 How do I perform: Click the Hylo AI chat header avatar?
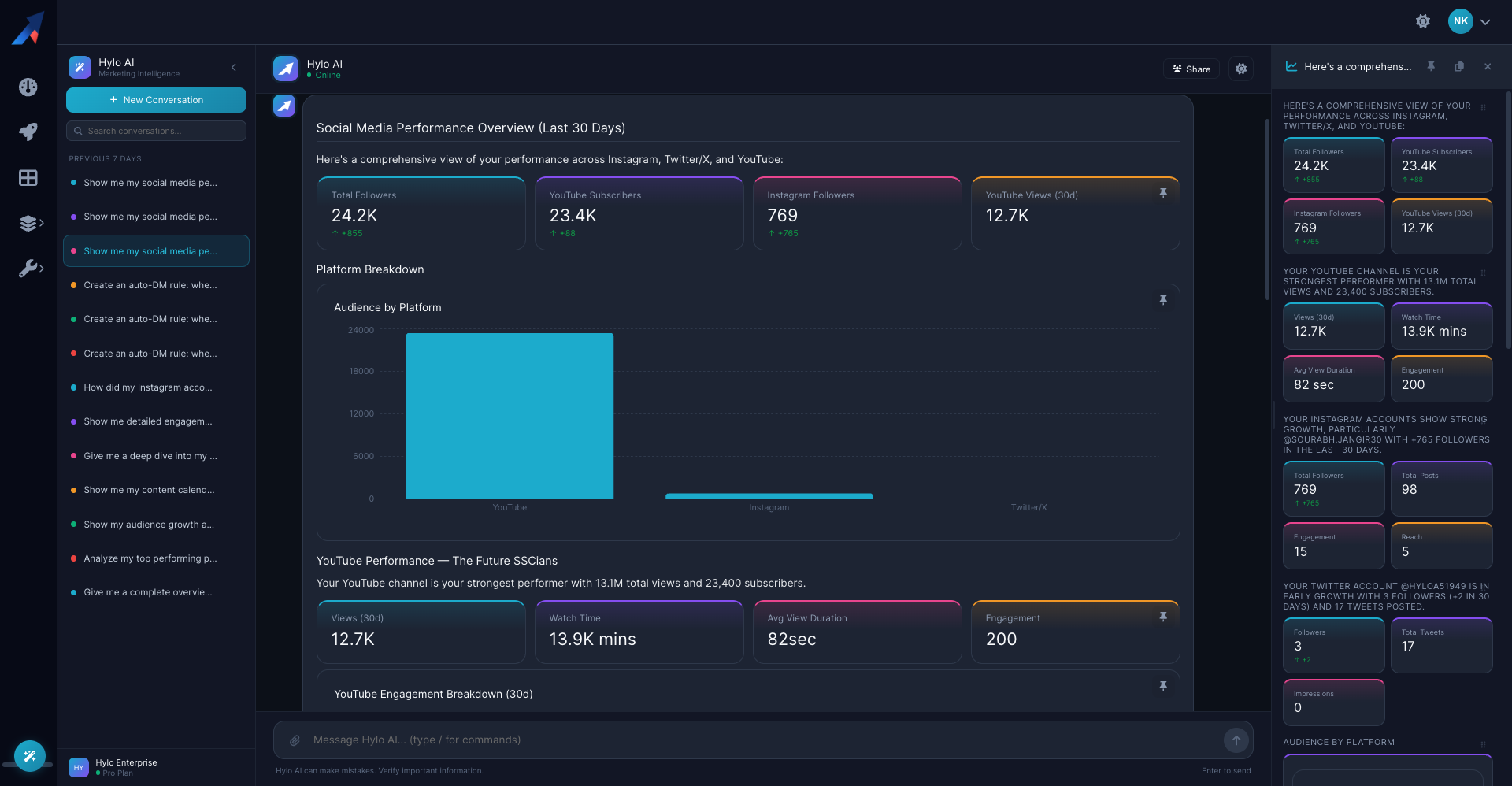tap(285, 69)
